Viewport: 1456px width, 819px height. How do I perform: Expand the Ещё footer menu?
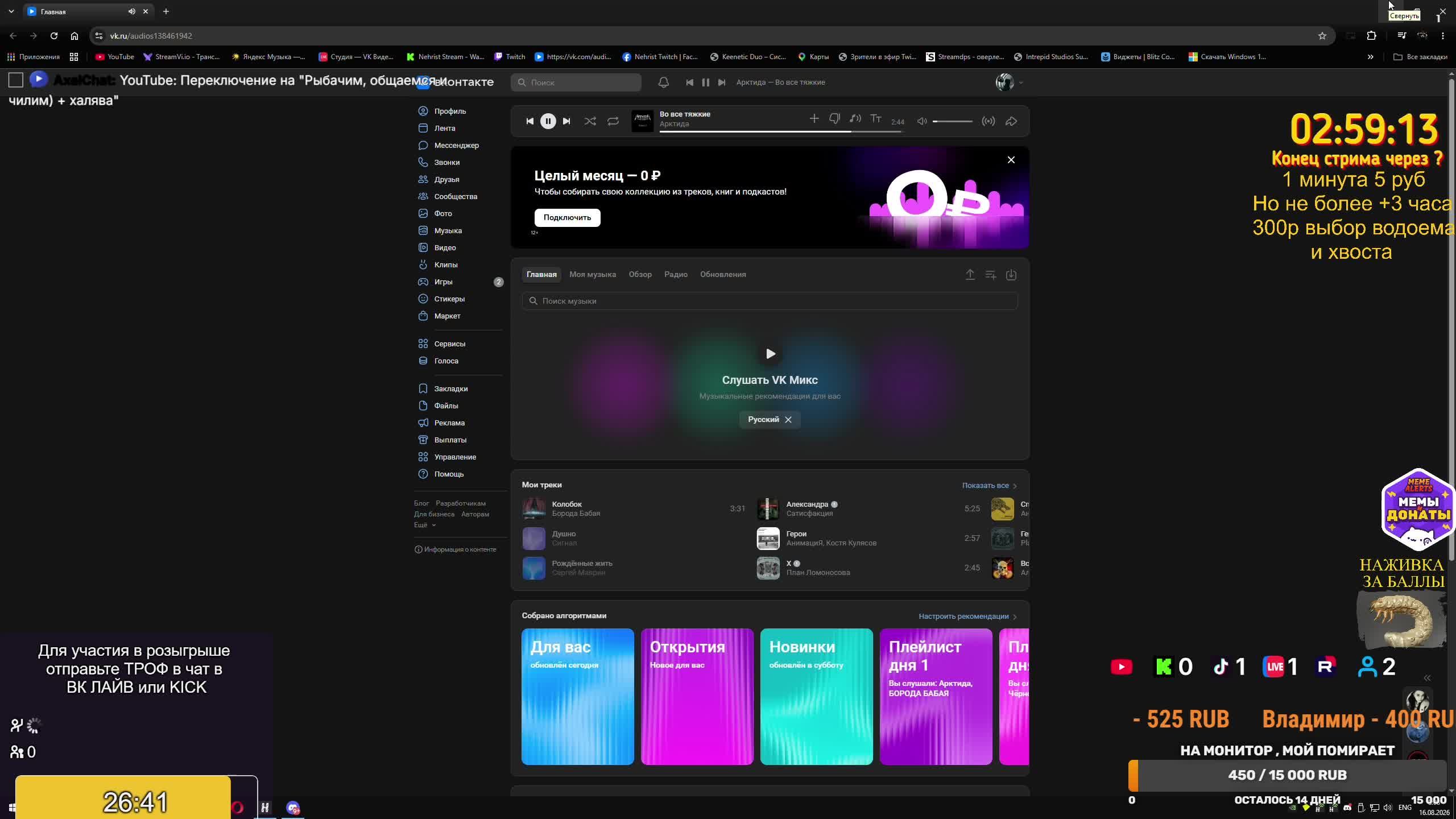424,525
